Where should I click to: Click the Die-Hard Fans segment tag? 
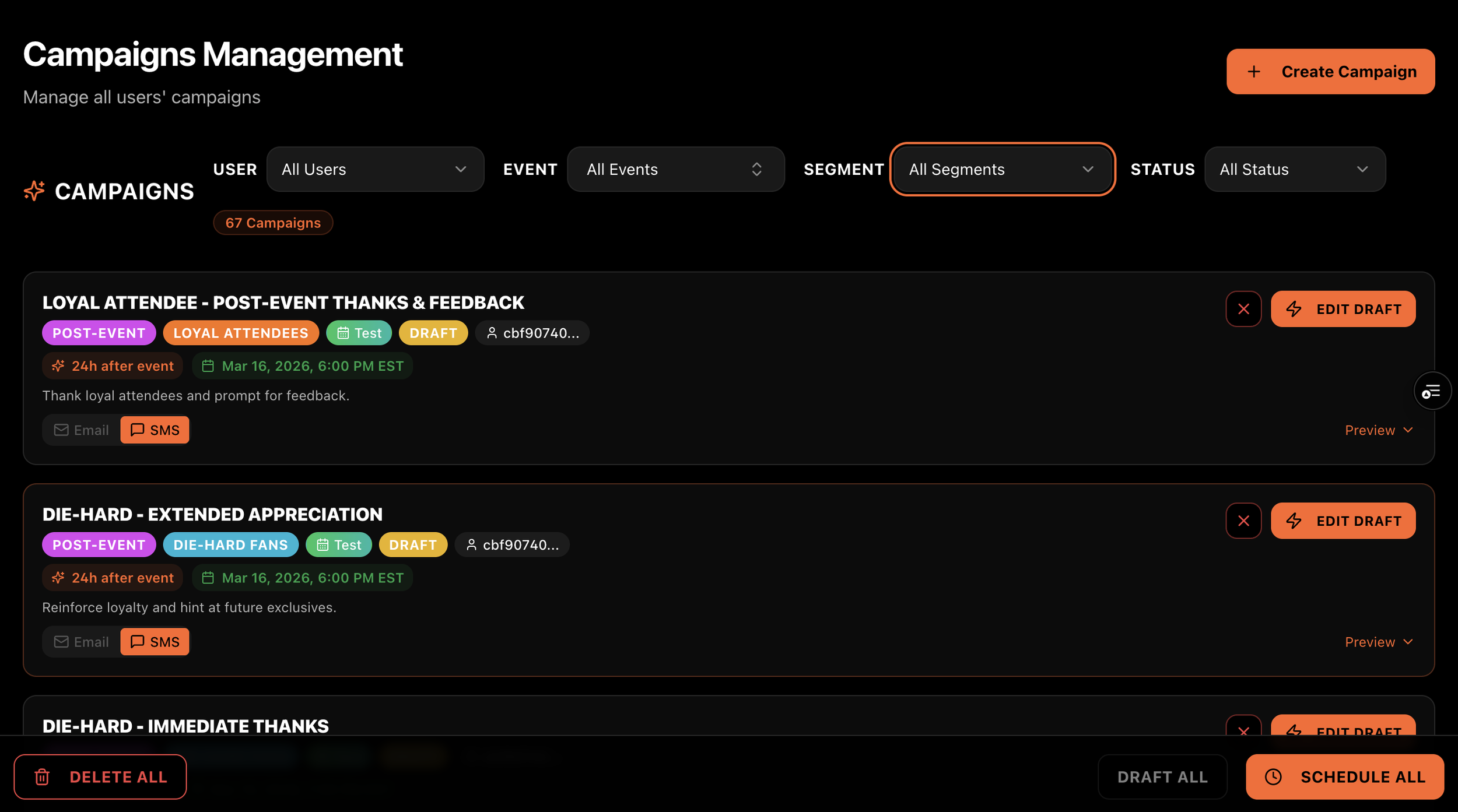(x=230, y=544)
